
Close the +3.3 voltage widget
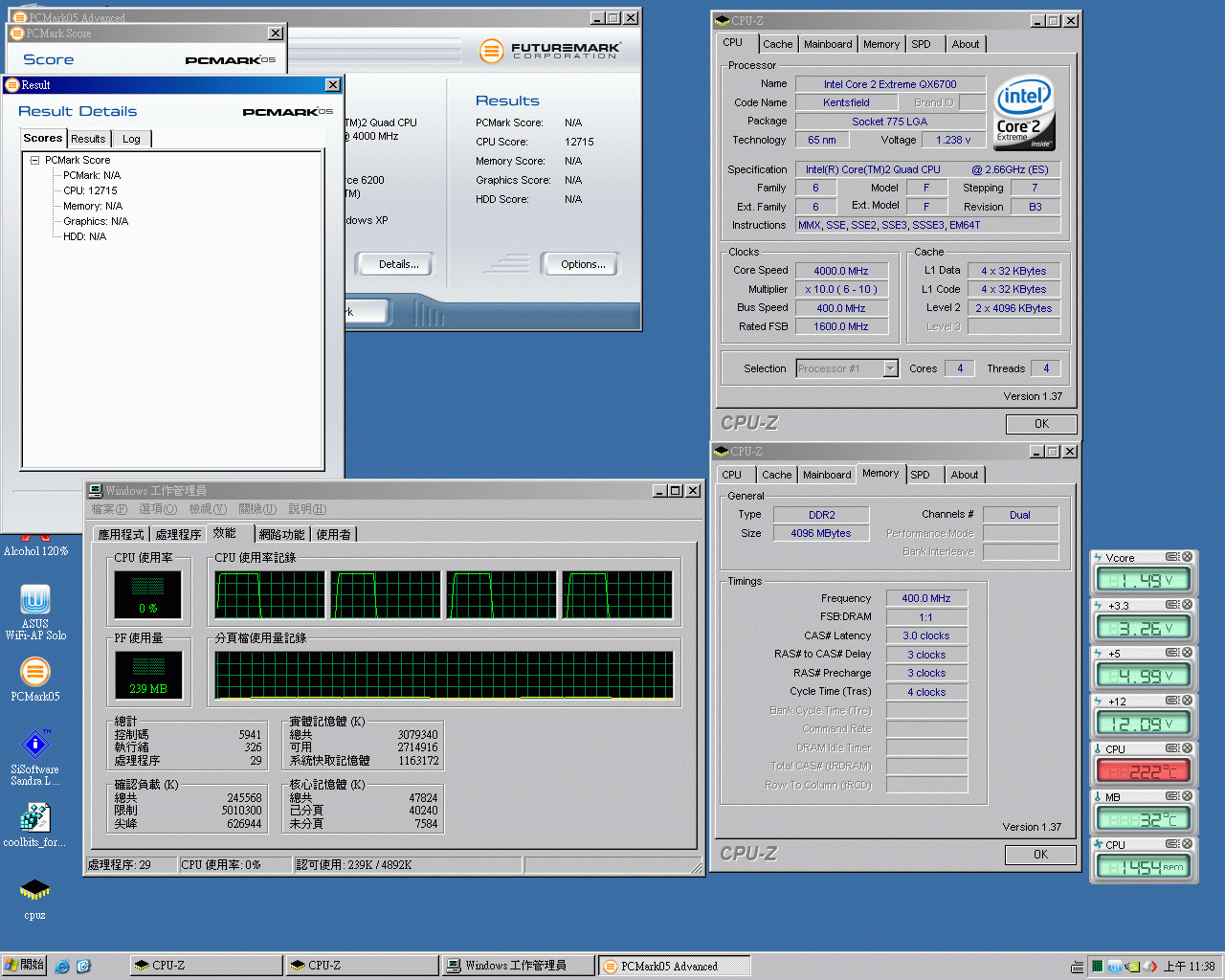tap(1187, 605)
